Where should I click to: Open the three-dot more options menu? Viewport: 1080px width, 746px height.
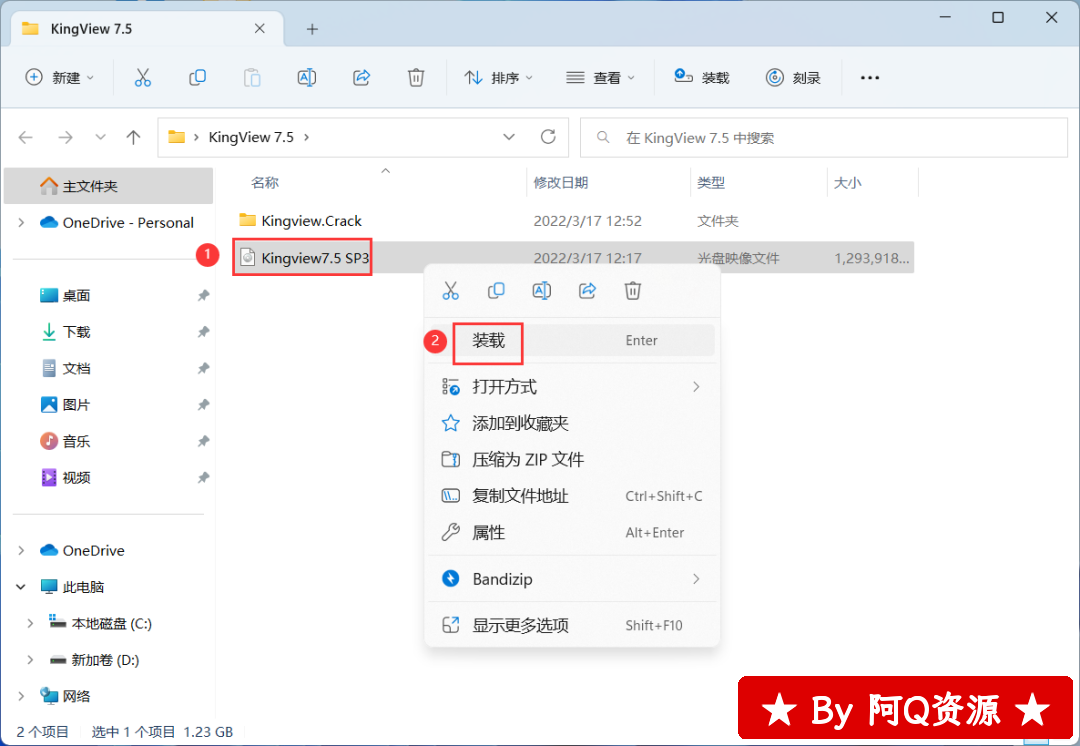[870, 77]
